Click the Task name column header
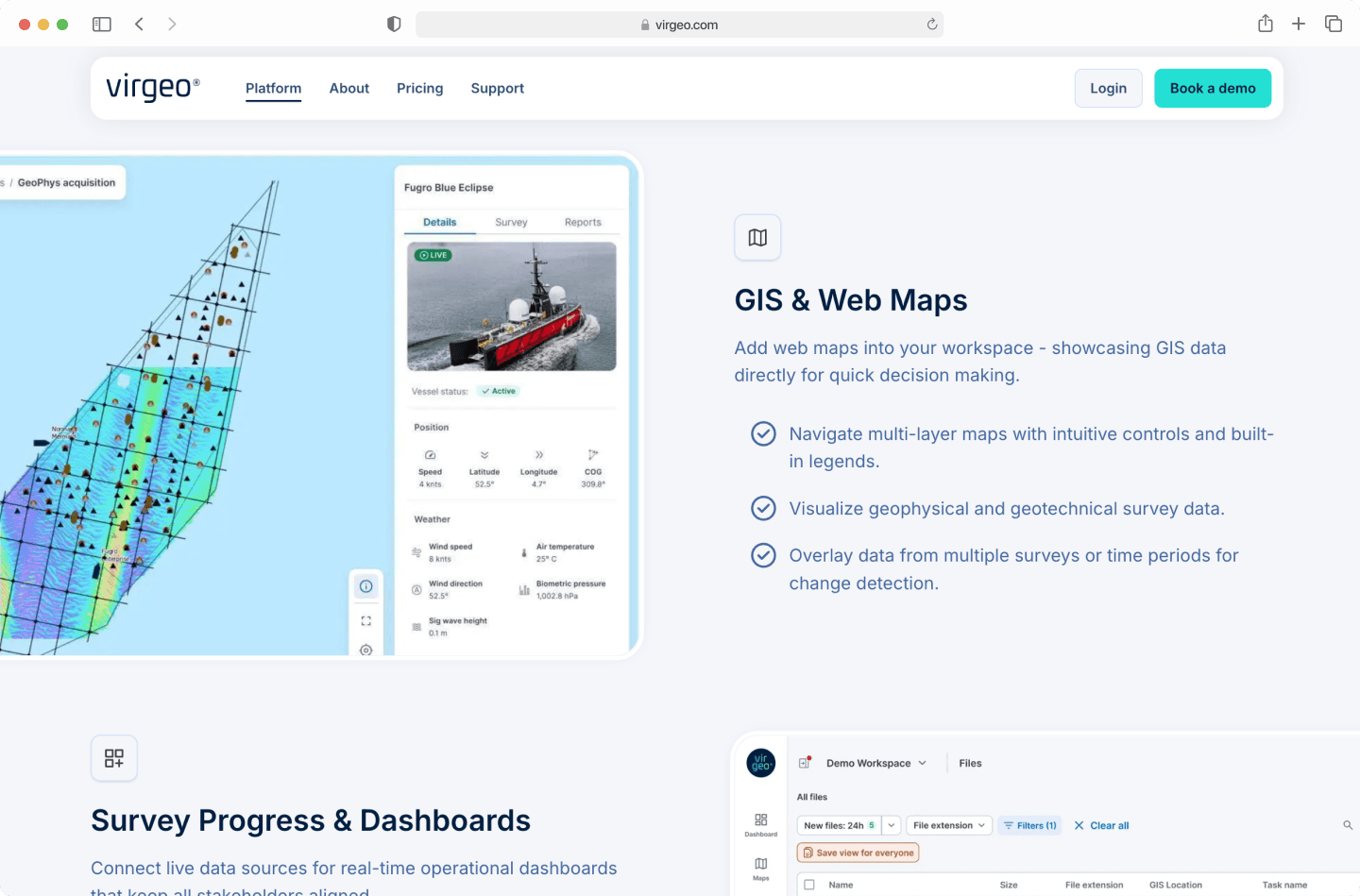1360x896 pixels. (1284, 885)
